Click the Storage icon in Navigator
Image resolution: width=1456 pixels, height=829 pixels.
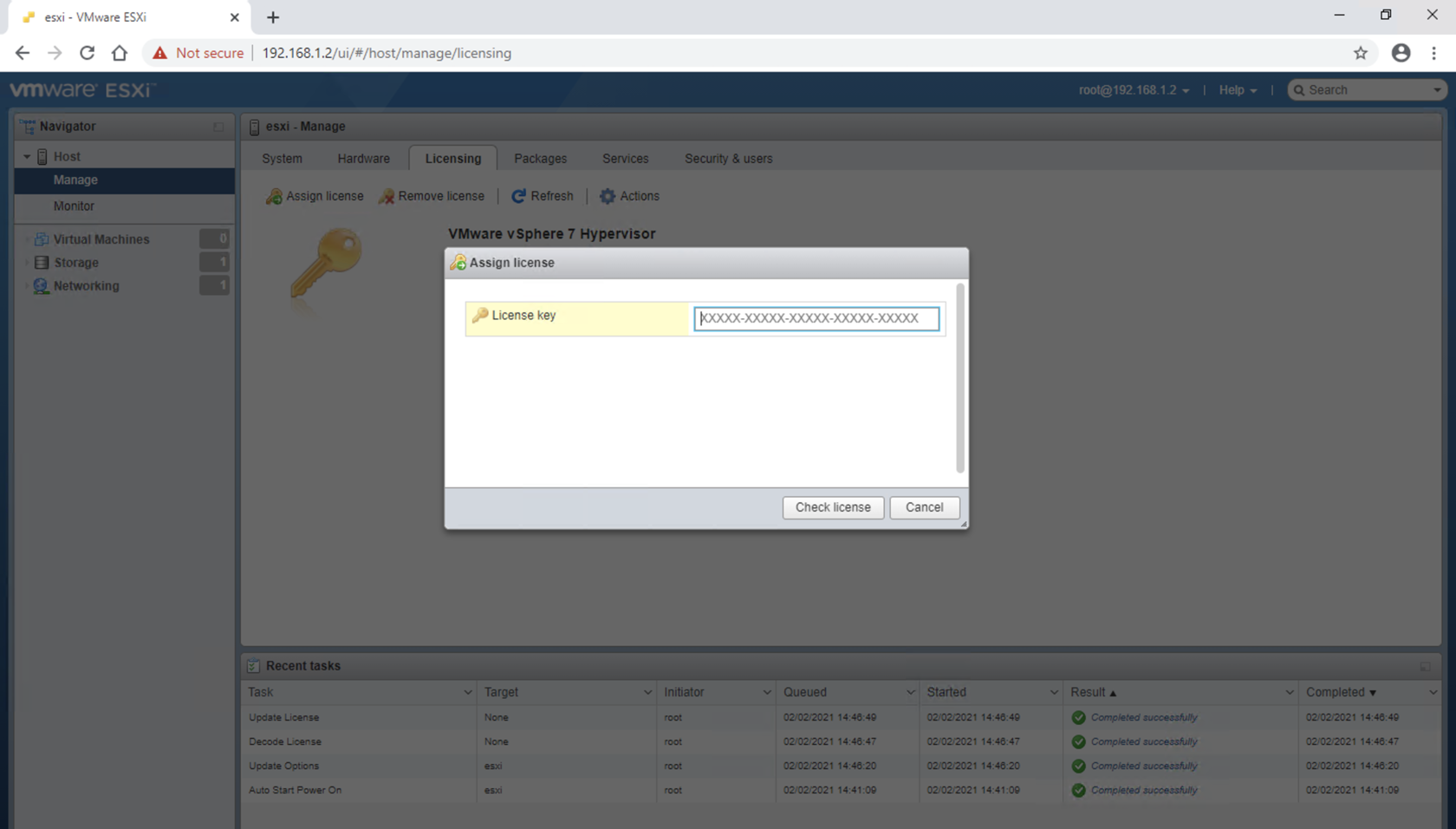41,262
